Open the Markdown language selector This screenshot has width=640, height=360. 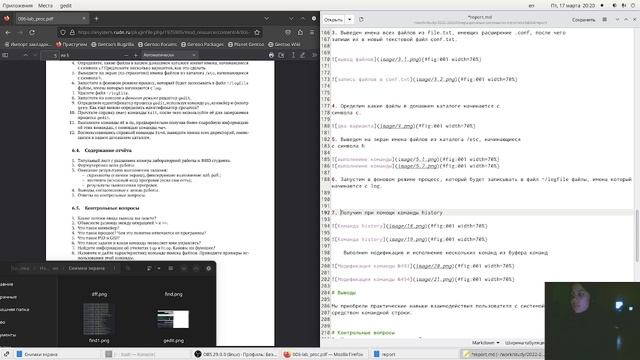485,343
